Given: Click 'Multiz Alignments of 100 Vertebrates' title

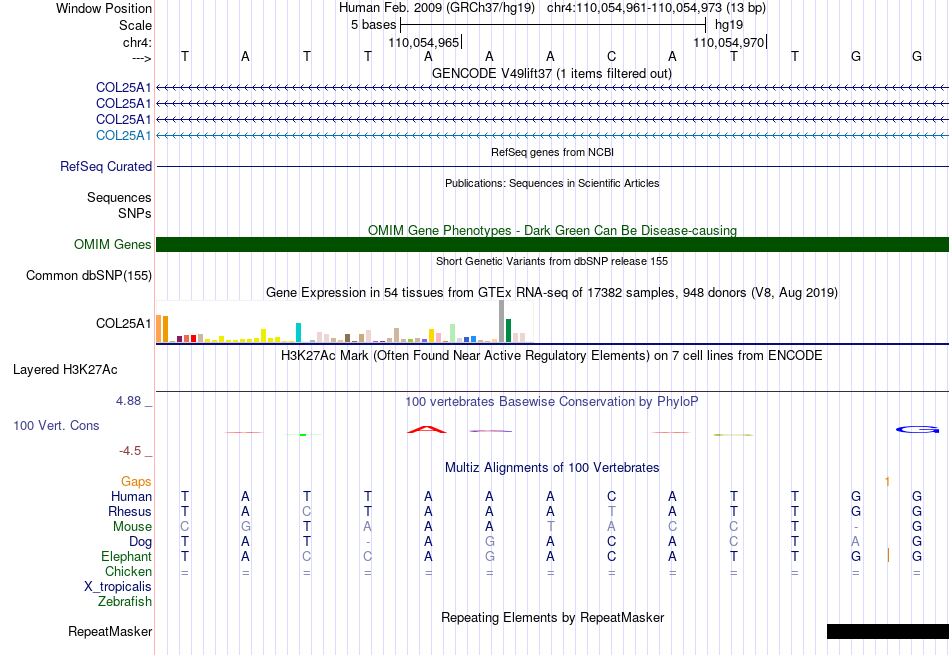Looking at the screenshot, I should 552,467.
